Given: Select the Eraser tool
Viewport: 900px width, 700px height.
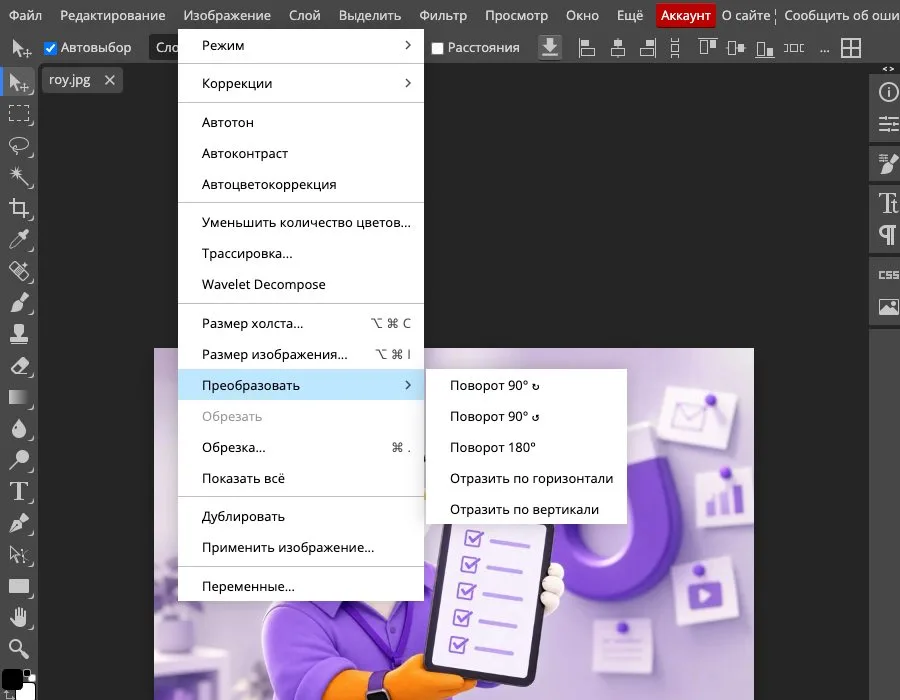Looking at the screenshot, I should [x=19, y=365].
